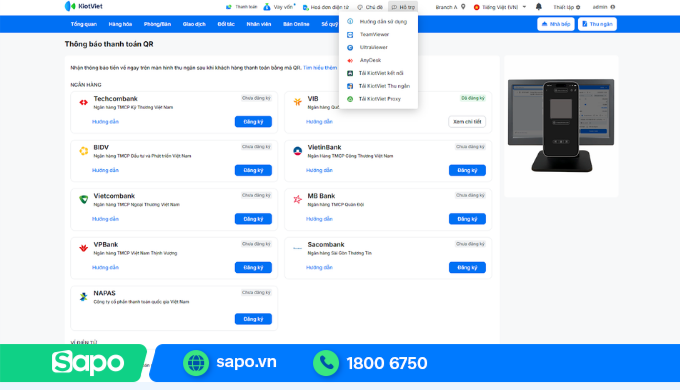Open Techcombank Hướng dẫn link
The image size is (680, 390).
(x=105, y=122)
